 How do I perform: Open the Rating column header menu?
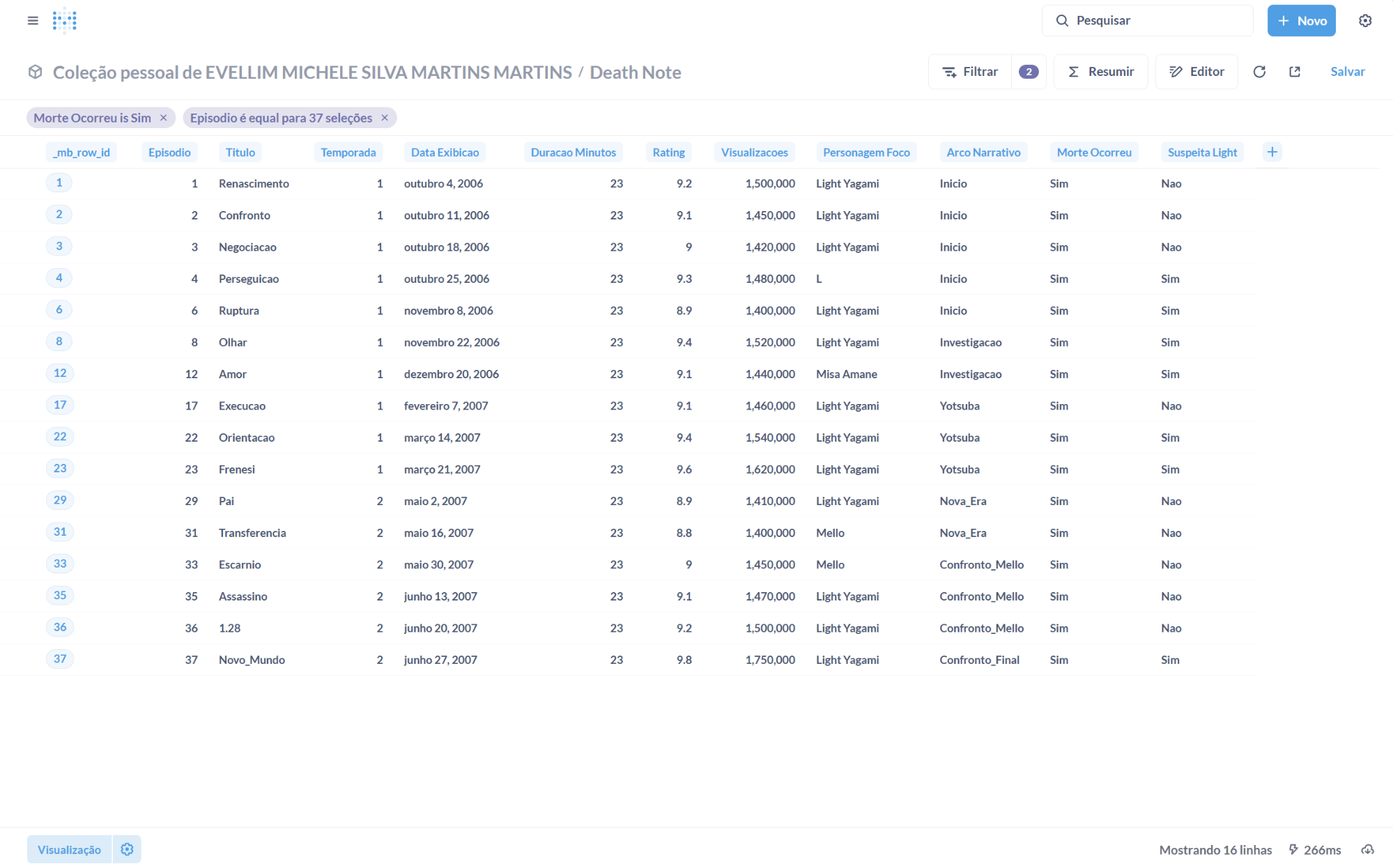point(668,153)
